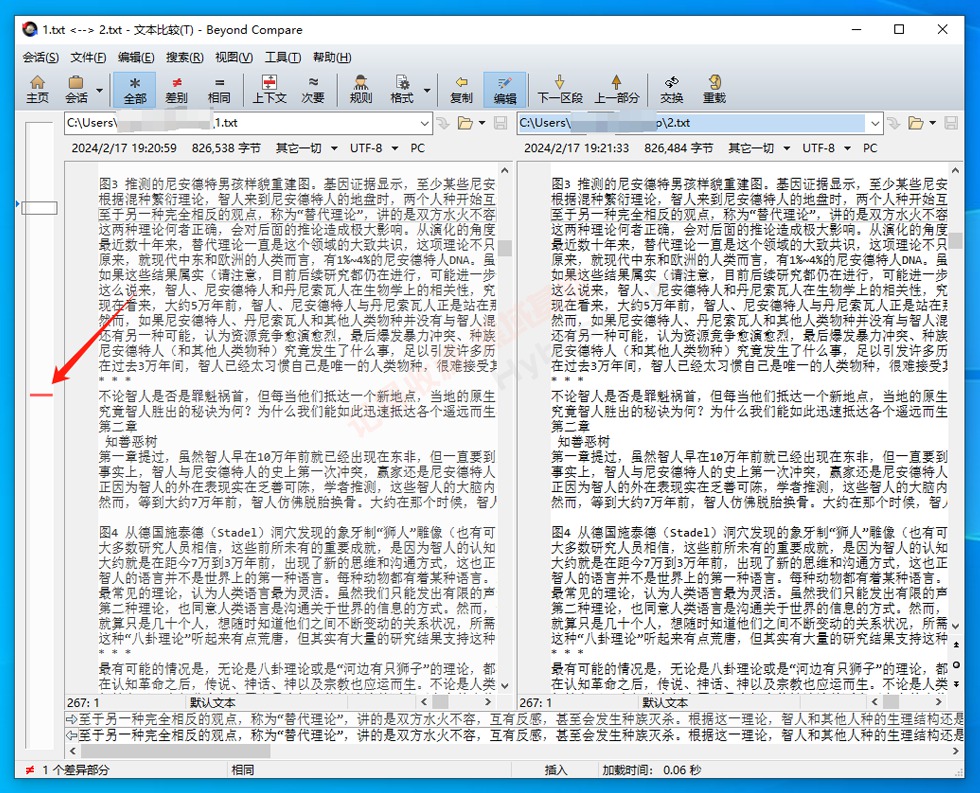Image resolution: width=980 pixels, height=793 pixels.
Task: Expand the 格式 dropdown arrow
Action: coord(427,90)
